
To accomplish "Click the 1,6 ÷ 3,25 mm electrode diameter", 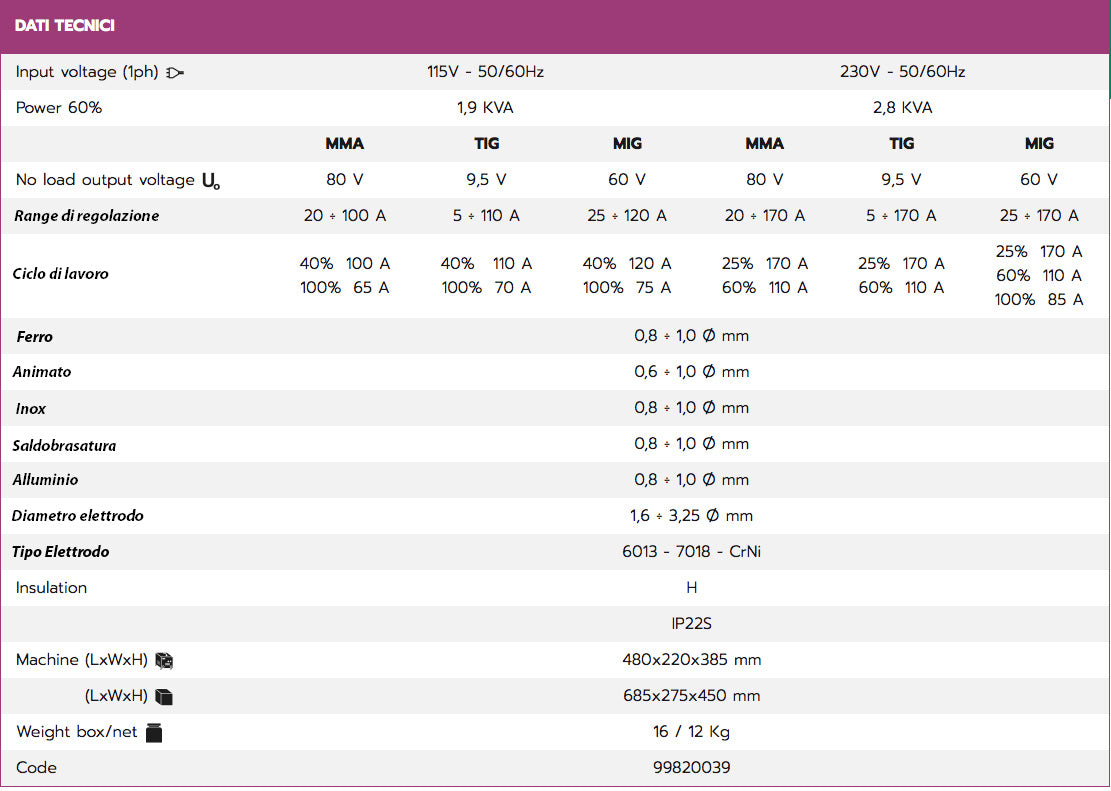I will coord(691,516).
